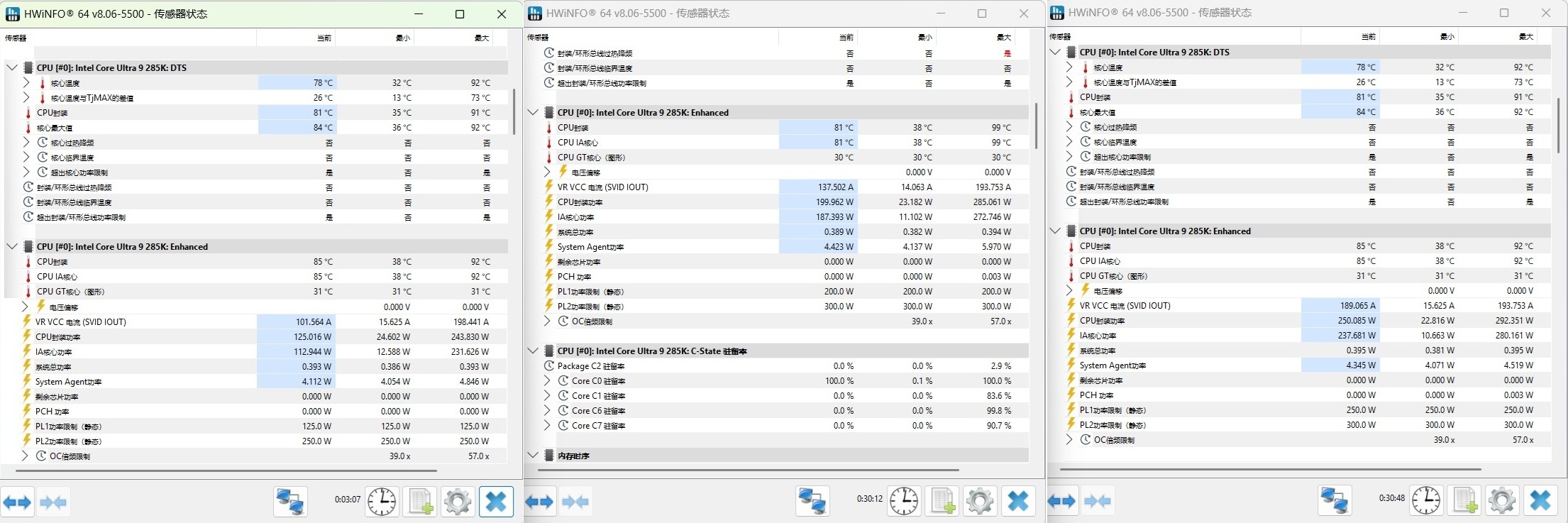1568x523 pixels.
Task: Start logging to file in 0:03:07 window
Action: point(420,502)
